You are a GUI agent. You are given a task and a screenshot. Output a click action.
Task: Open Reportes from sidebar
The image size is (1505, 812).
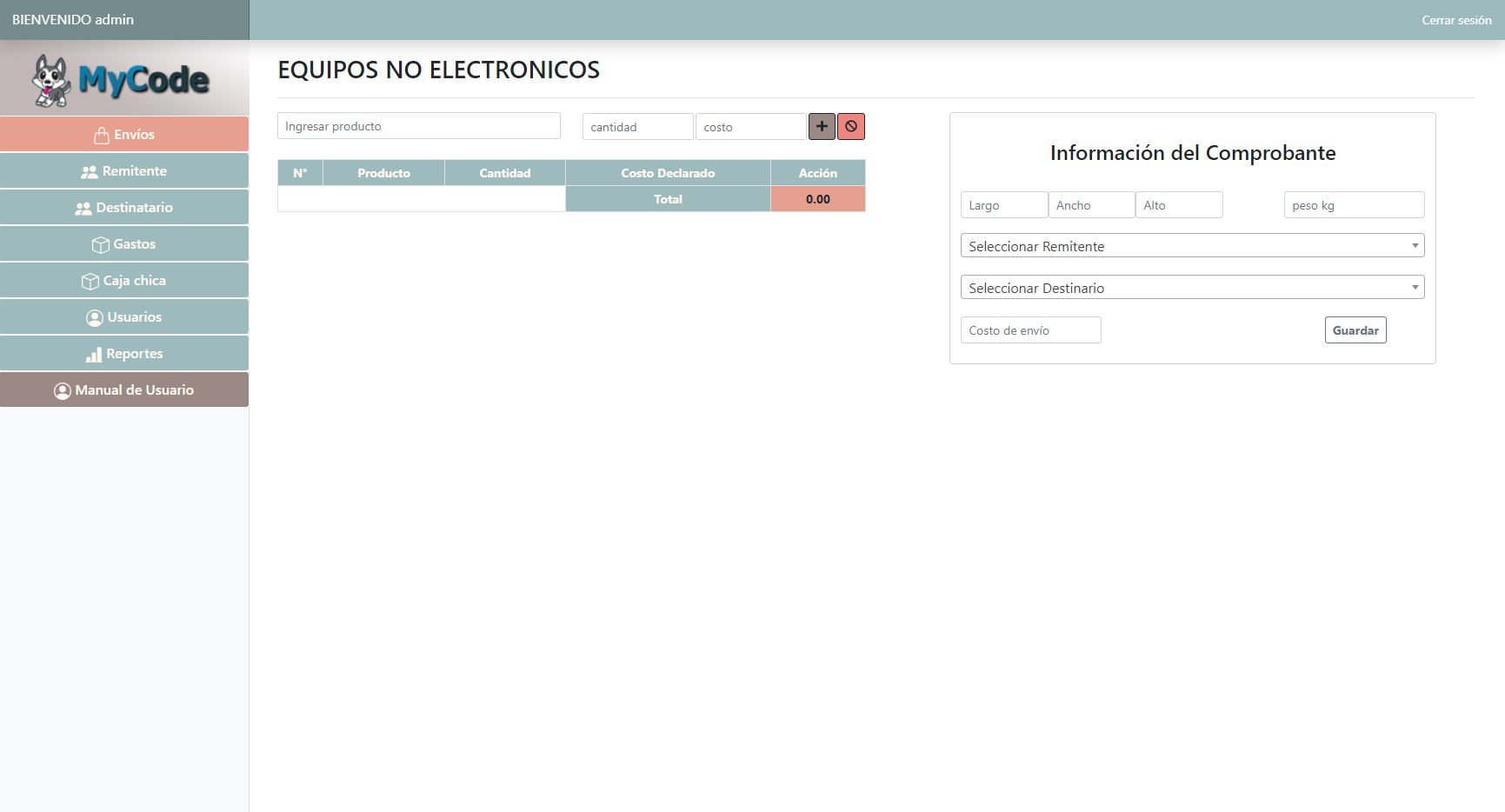pos(124,354)
